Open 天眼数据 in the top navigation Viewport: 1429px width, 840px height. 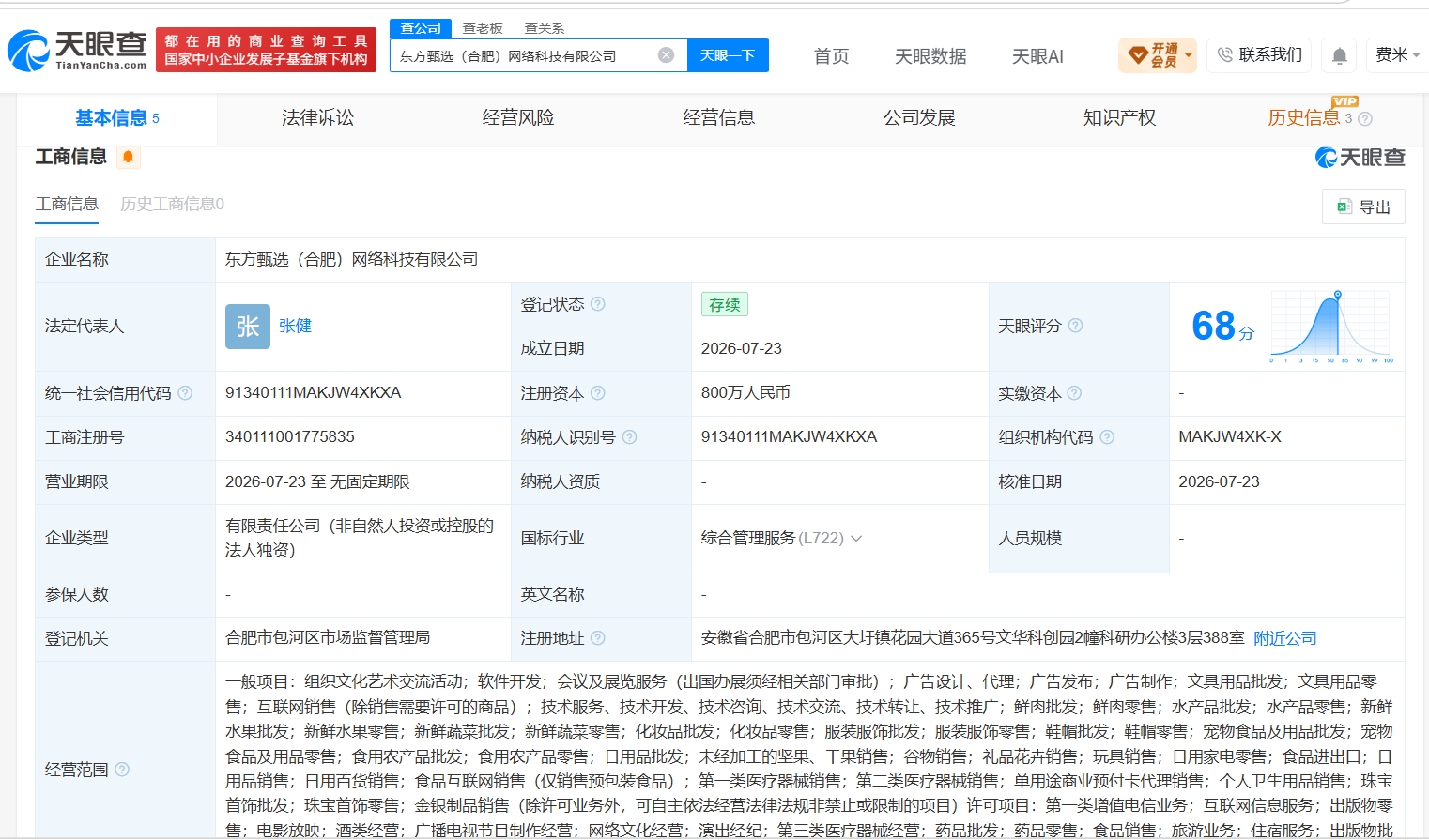tap(930, 56)
